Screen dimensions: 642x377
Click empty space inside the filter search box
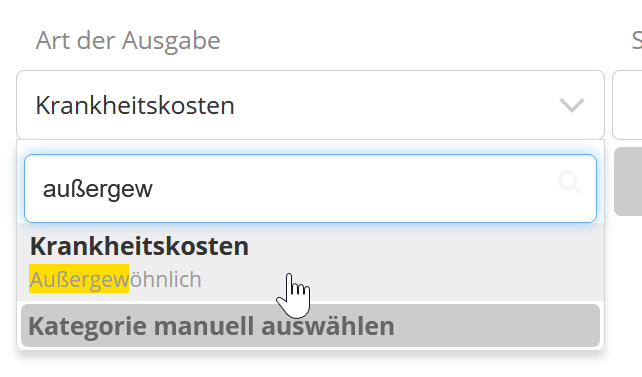pos(352,189)
